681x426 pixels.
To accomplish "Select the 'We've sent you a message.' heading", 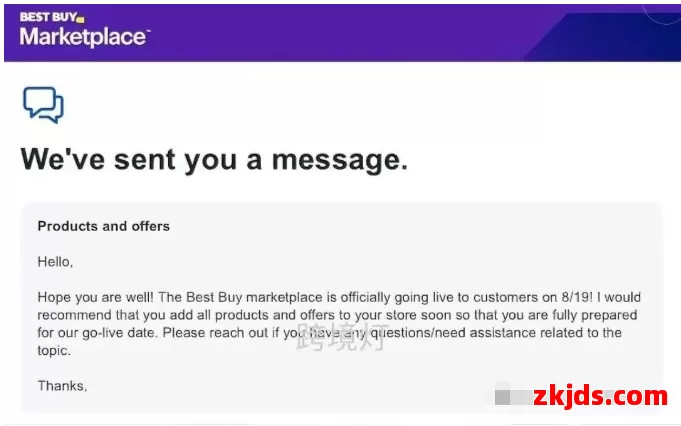I will click(x=214, y=160).
